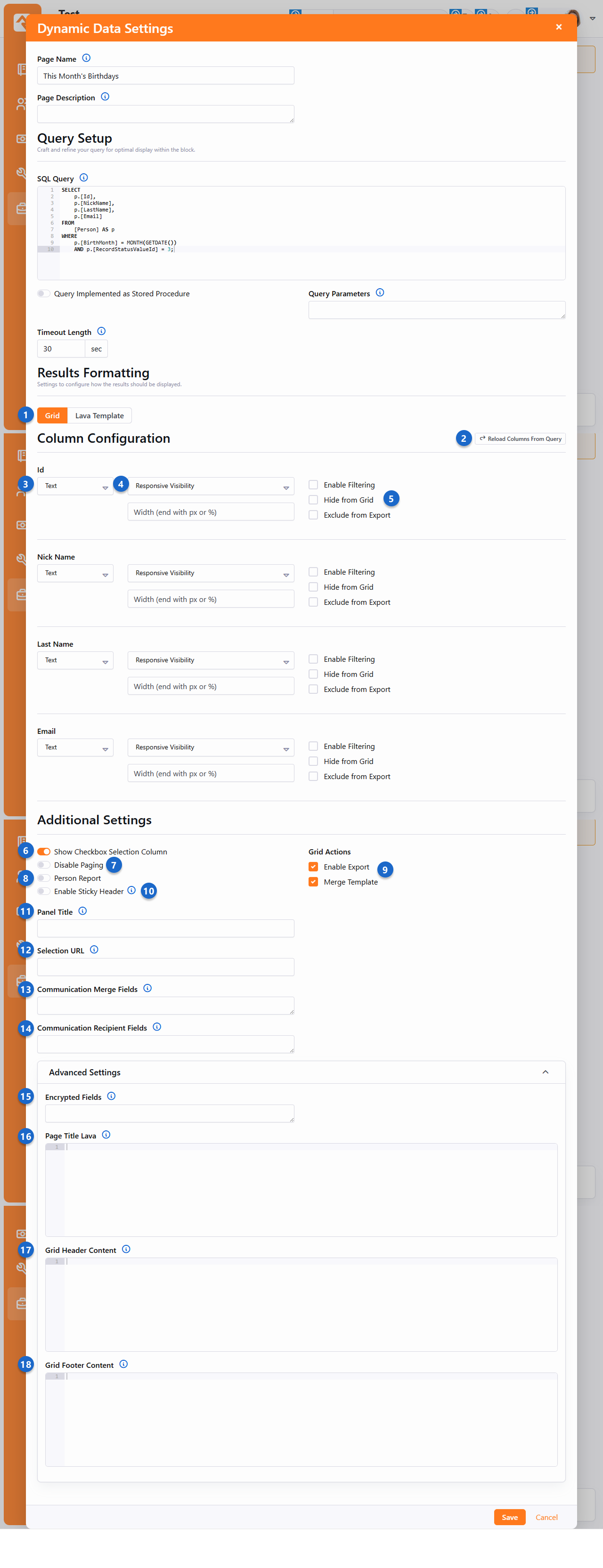Viewport: 603px width, 1568px height.
Task: Click the Panel Title input field
Action: coord(166,928)
